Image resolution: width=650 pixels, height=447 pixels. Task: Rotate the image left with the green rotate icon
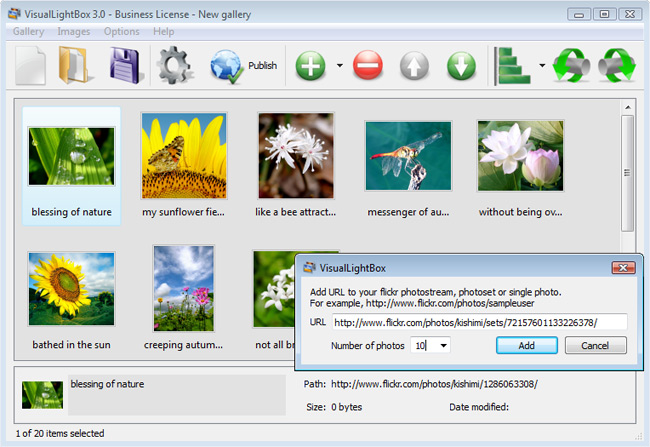[x=572, y=67]
